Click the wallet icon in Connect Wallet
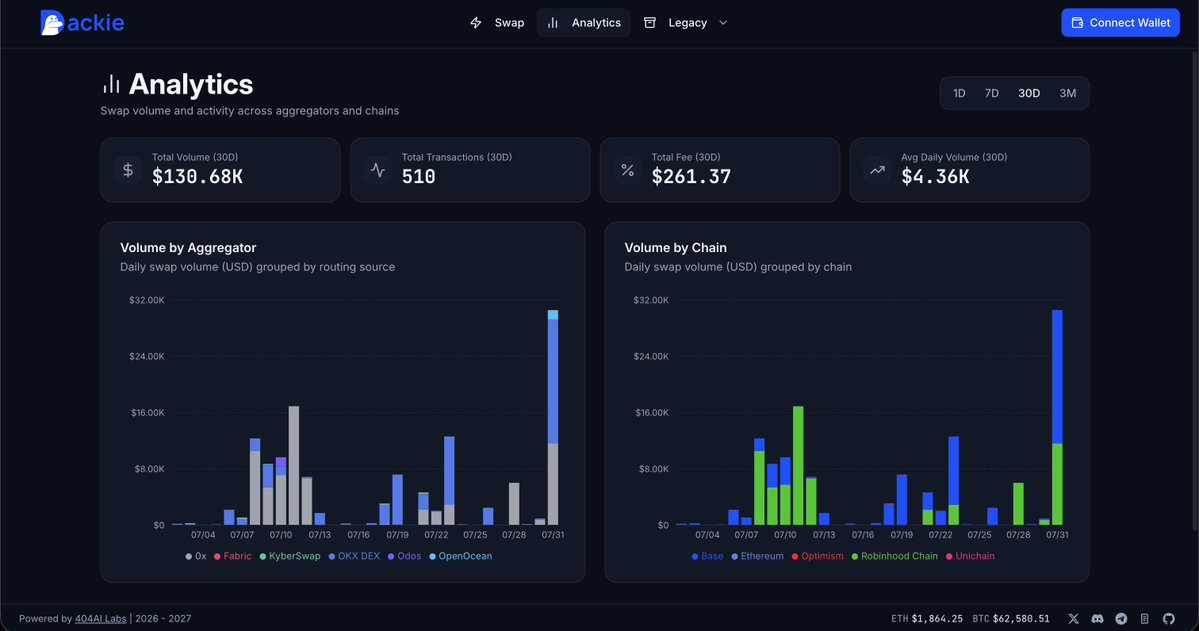The image size is (1199, 631). click(1077, 23)
